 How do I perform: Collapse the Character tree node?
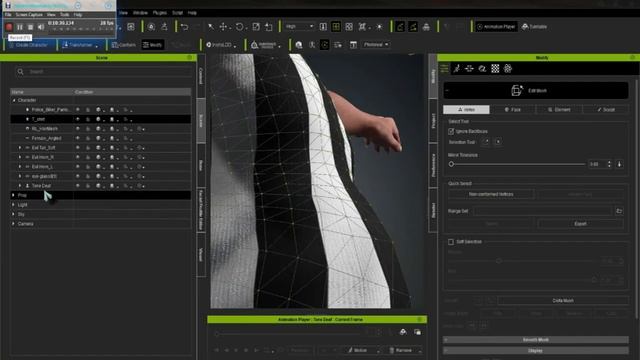[x=14, y=100]
